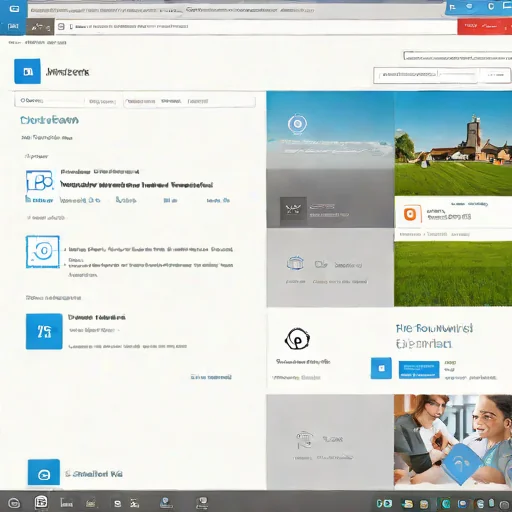Click the solid blue button beside the small blue square
The width and height of the screenshot is (512, 512).
tap(419, 370)
